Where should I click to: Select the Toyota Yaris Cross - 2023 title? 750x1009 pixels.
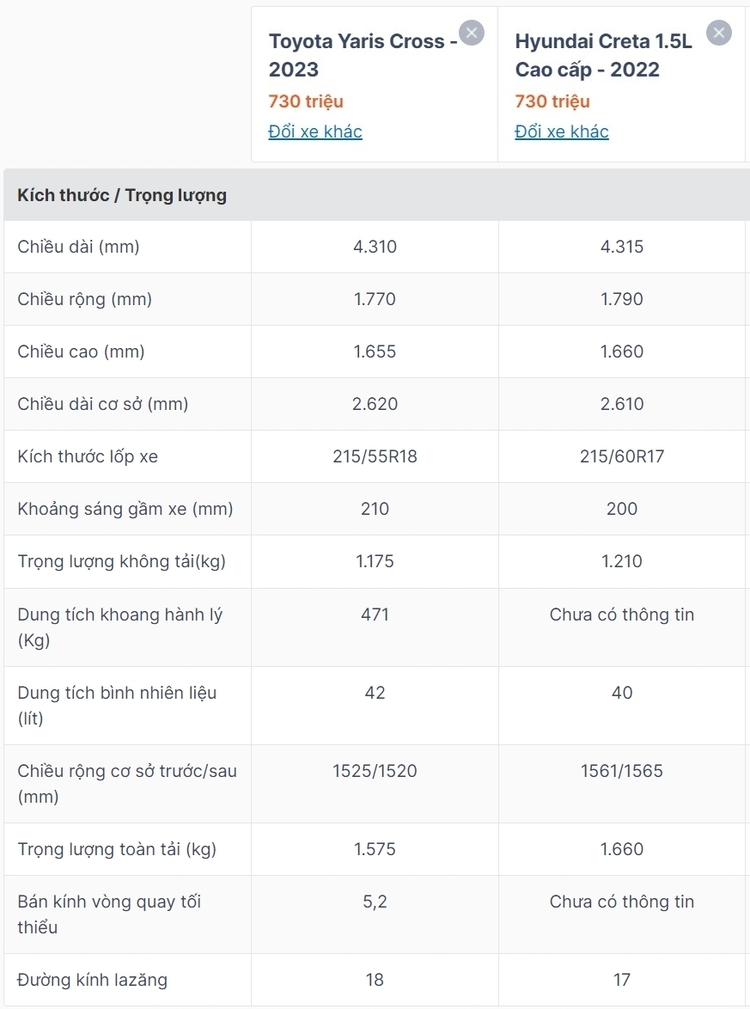tap(363, 55)
